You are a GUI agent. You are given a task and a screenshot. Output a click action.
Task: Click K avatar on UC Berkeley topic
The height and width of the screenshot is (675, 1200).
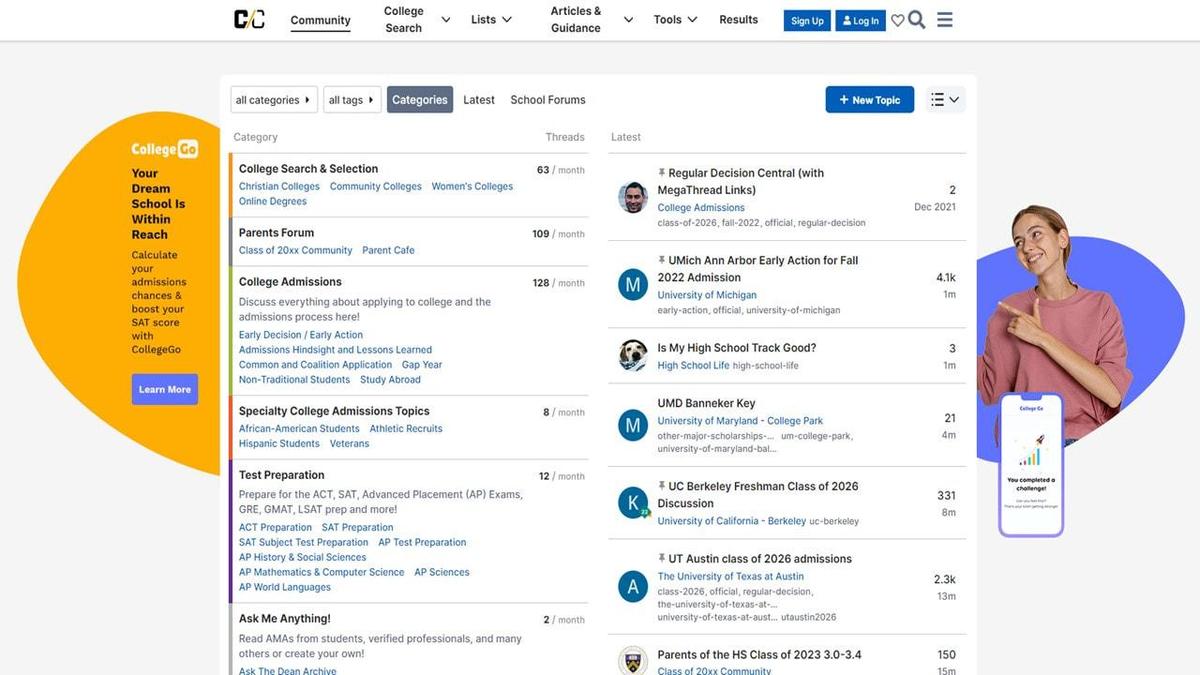pos(633,502)
